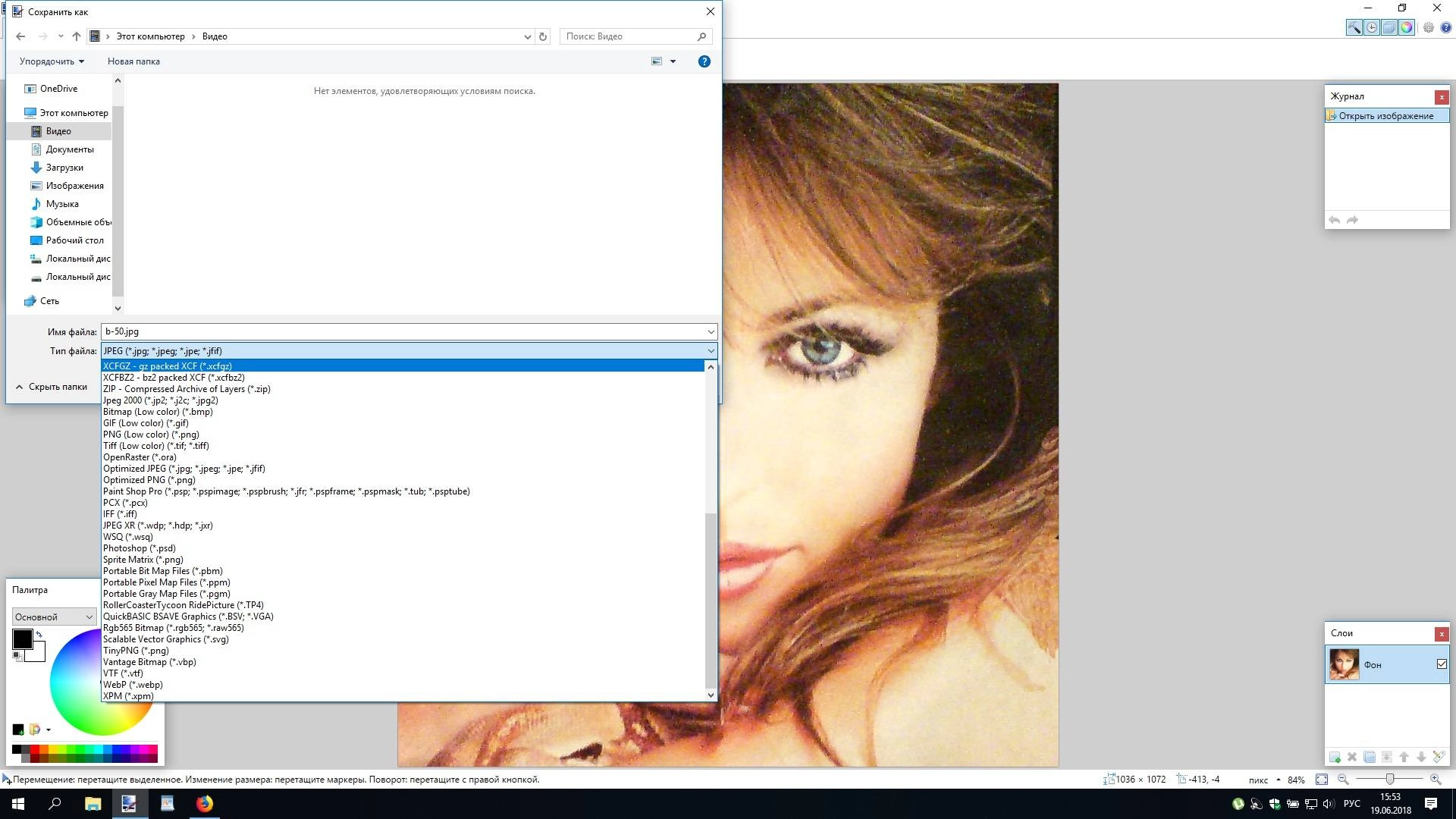Click fit-to-window icon in status bar
Viewport: 1456px width, 819px height.
click(x=1322, y=780)
